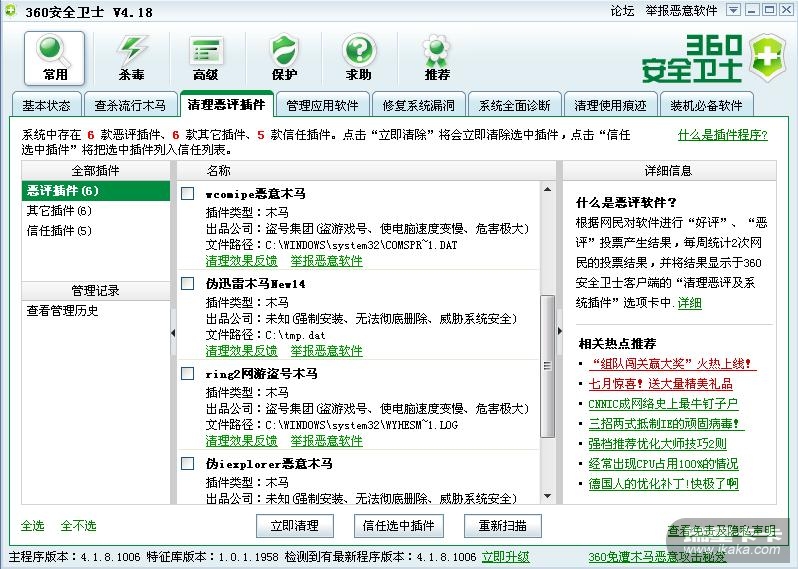Image resolution: width=798 pixels, height=569 pixels.
Task: Open the 求助 question mark icon
Action: click(x=359, y=58)
